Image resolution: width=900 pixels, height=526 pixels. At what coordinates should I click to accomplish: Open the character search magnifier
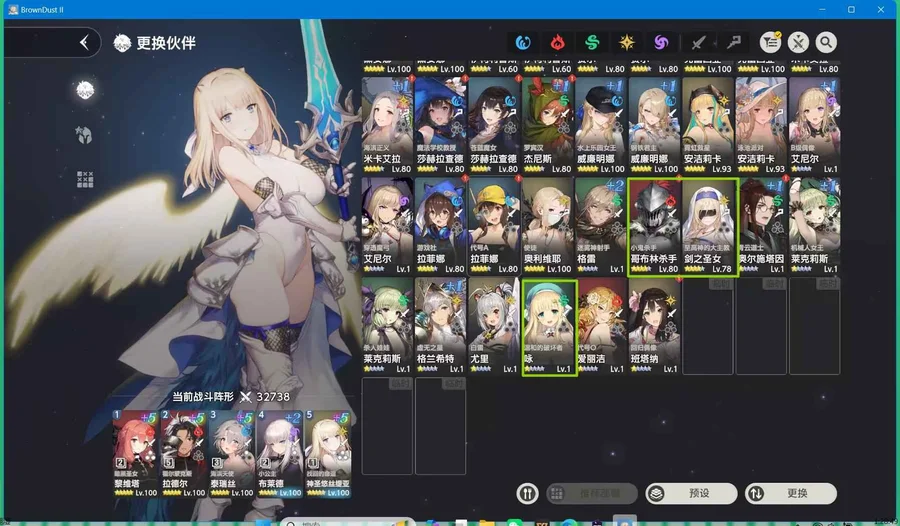click(x=826, y=42)
